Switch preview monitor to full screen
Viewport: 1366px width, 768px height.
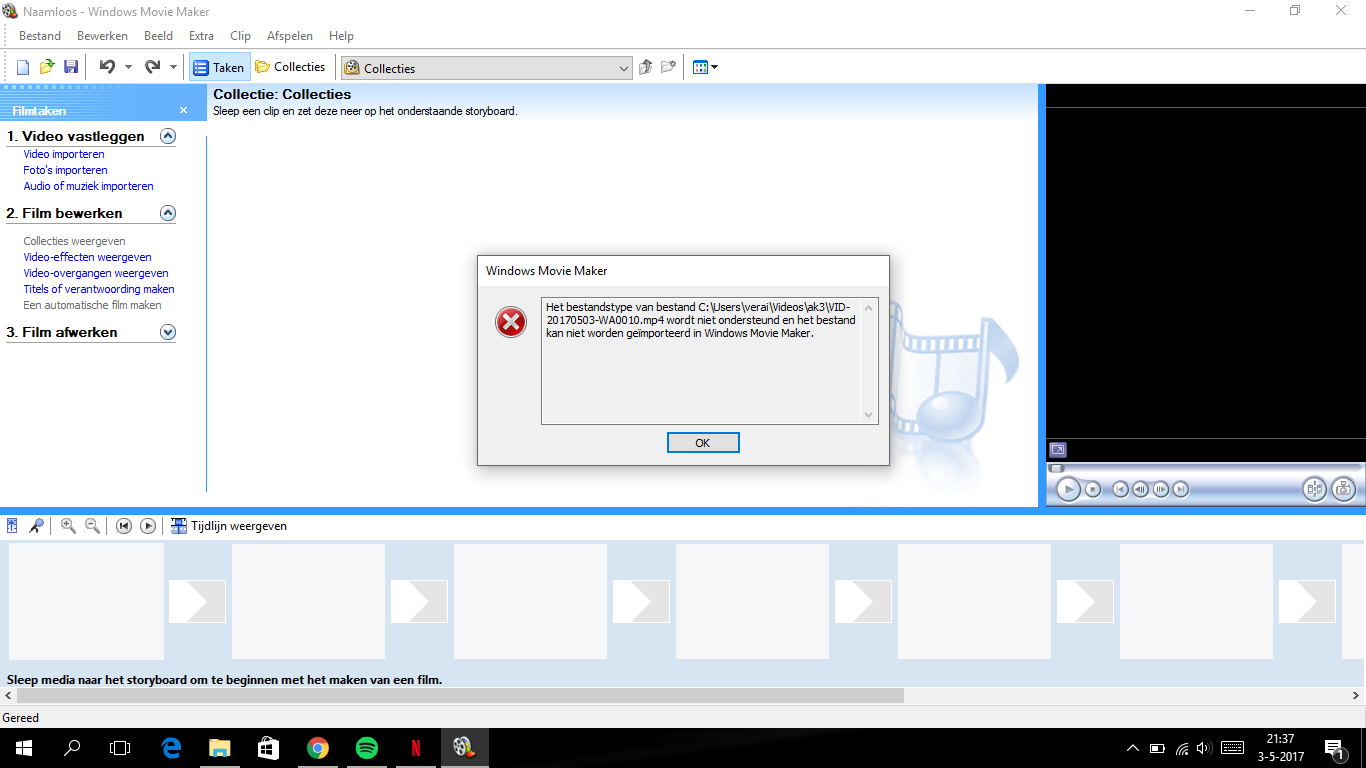tap(1057, 450)
